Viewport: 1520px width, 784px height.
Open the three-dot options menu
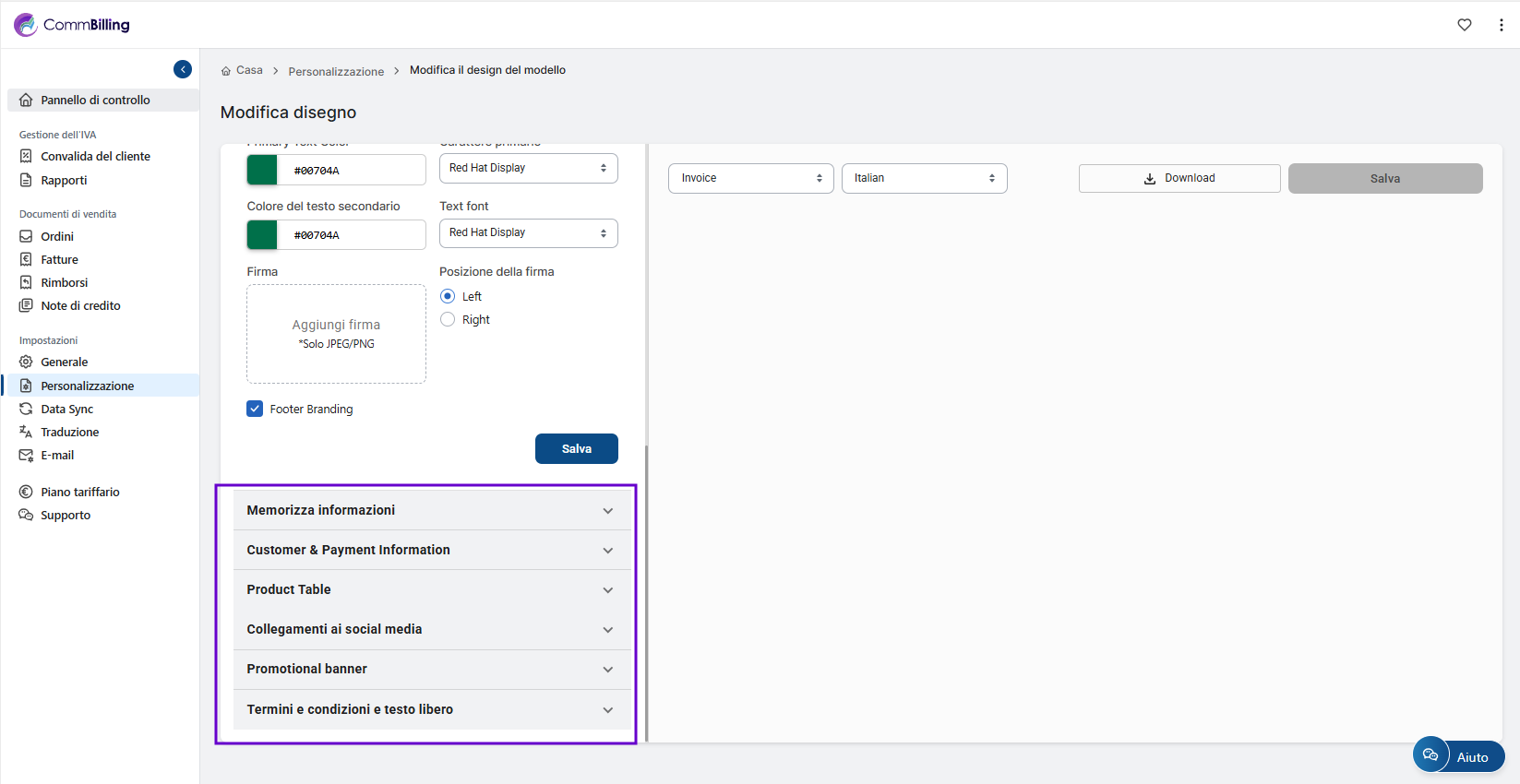point(1501,25)
